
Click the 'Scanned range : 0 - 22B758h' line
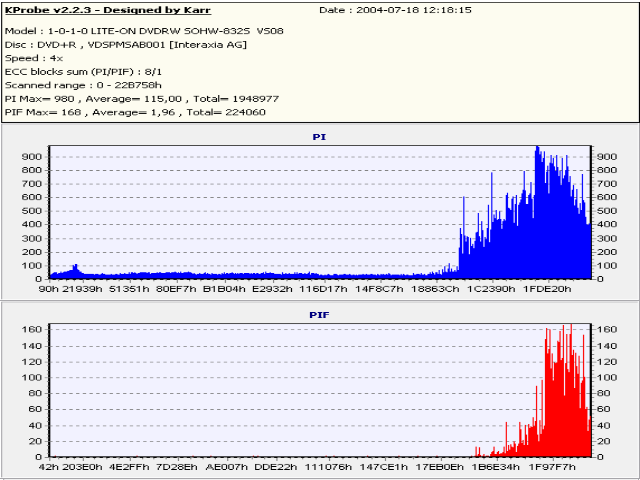pos(83,85)
